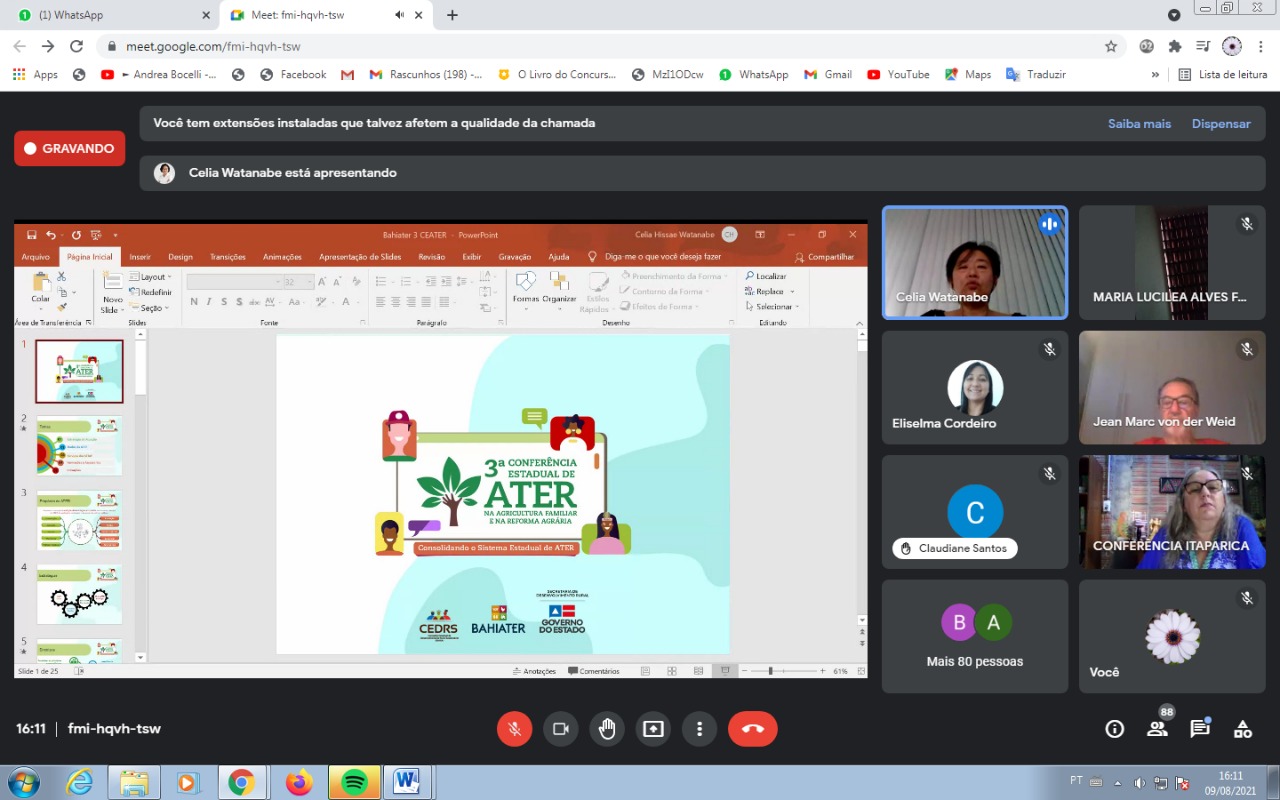1280x800 pixels.
Task: Click the present screen icon
Action: coord(653,729)
